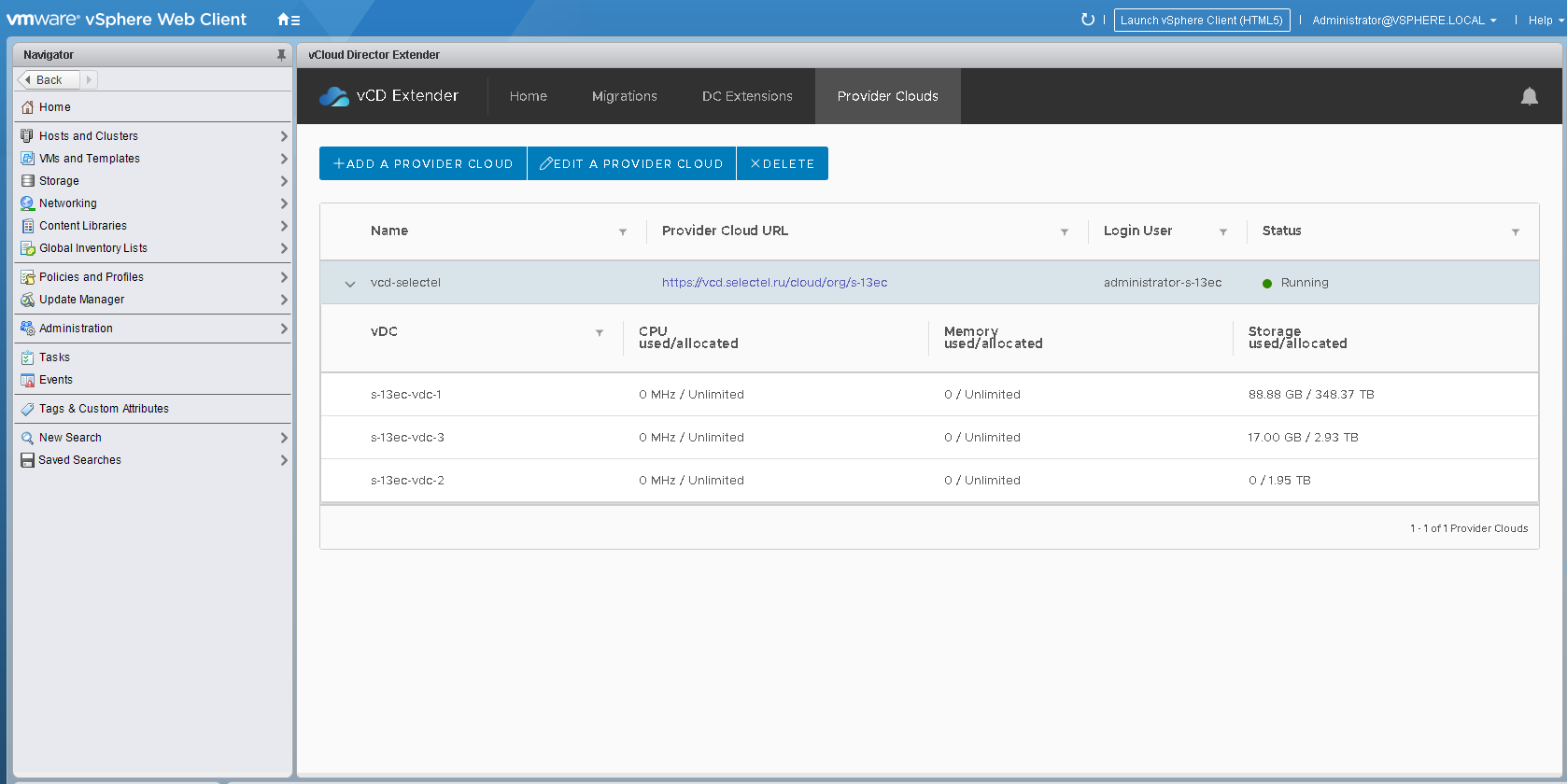
Task: Click the 88.88 GB / 348.37 TB storage value
Action: tap(1311, 395)
